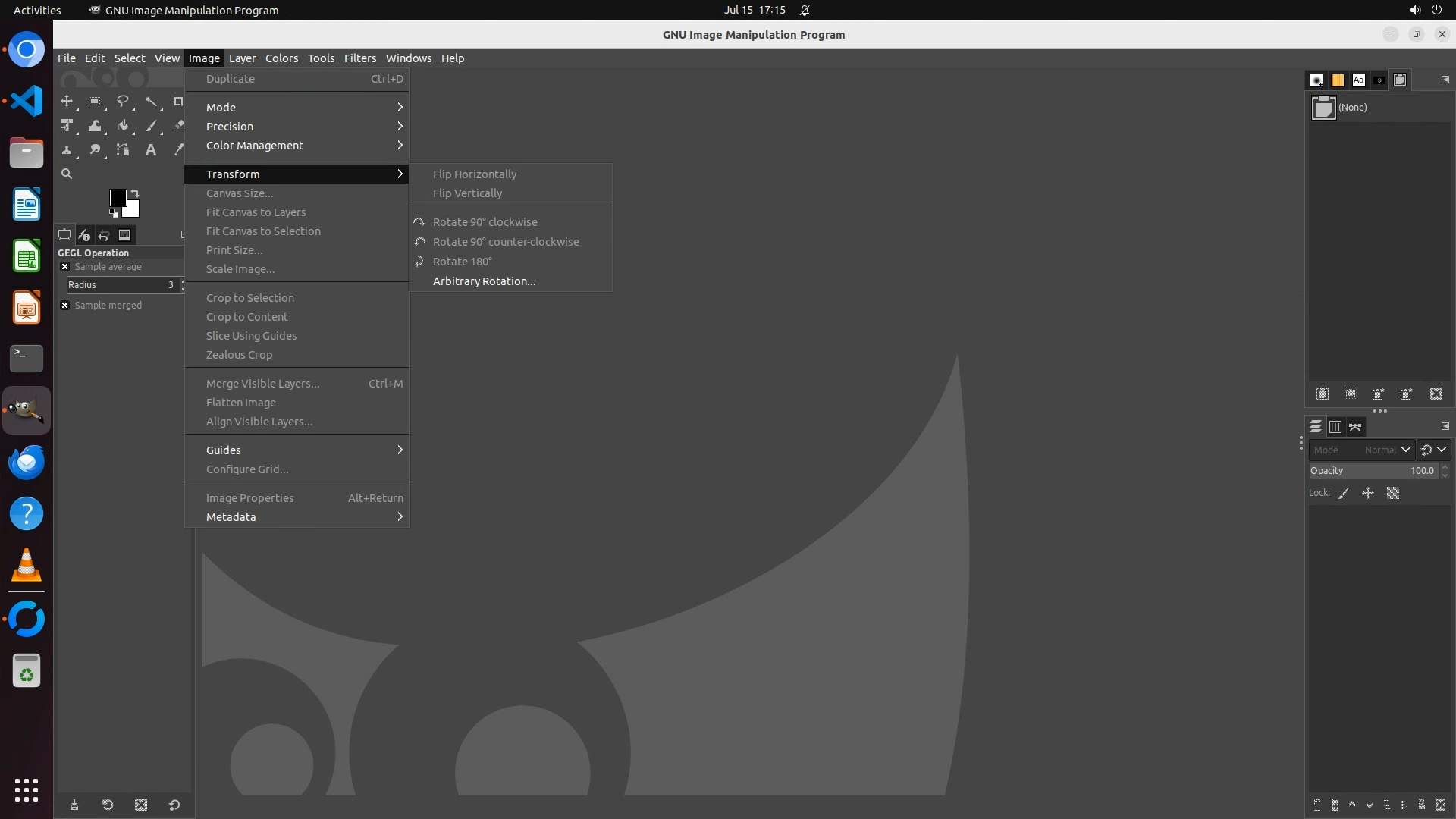Toggle the lock alpha channel icon

(x=1393, y=493)
